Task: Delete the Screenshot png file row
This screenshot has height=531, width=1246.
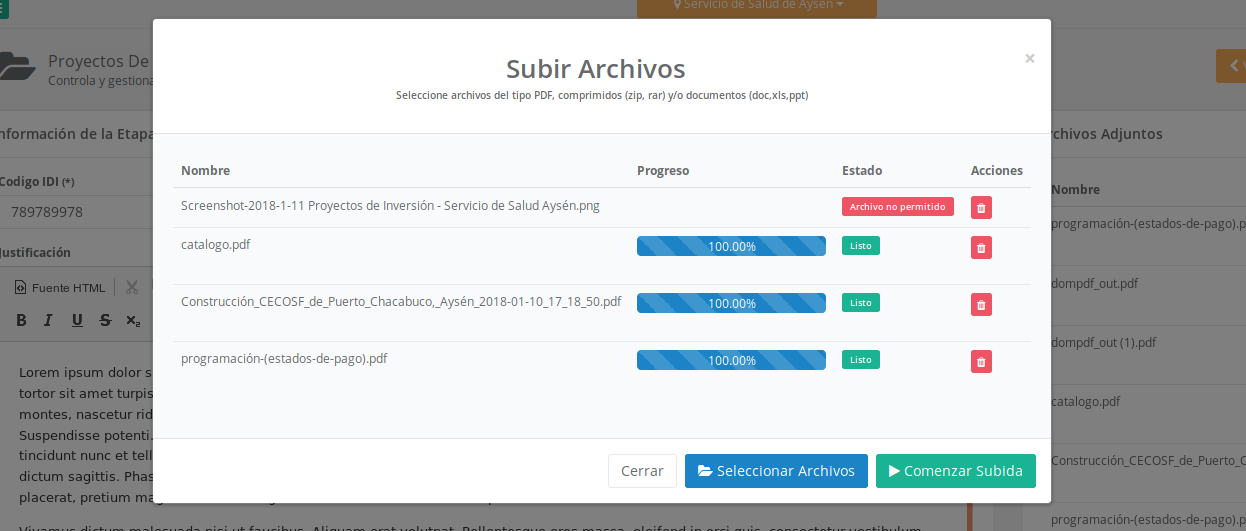Action: tap(981, 208)
